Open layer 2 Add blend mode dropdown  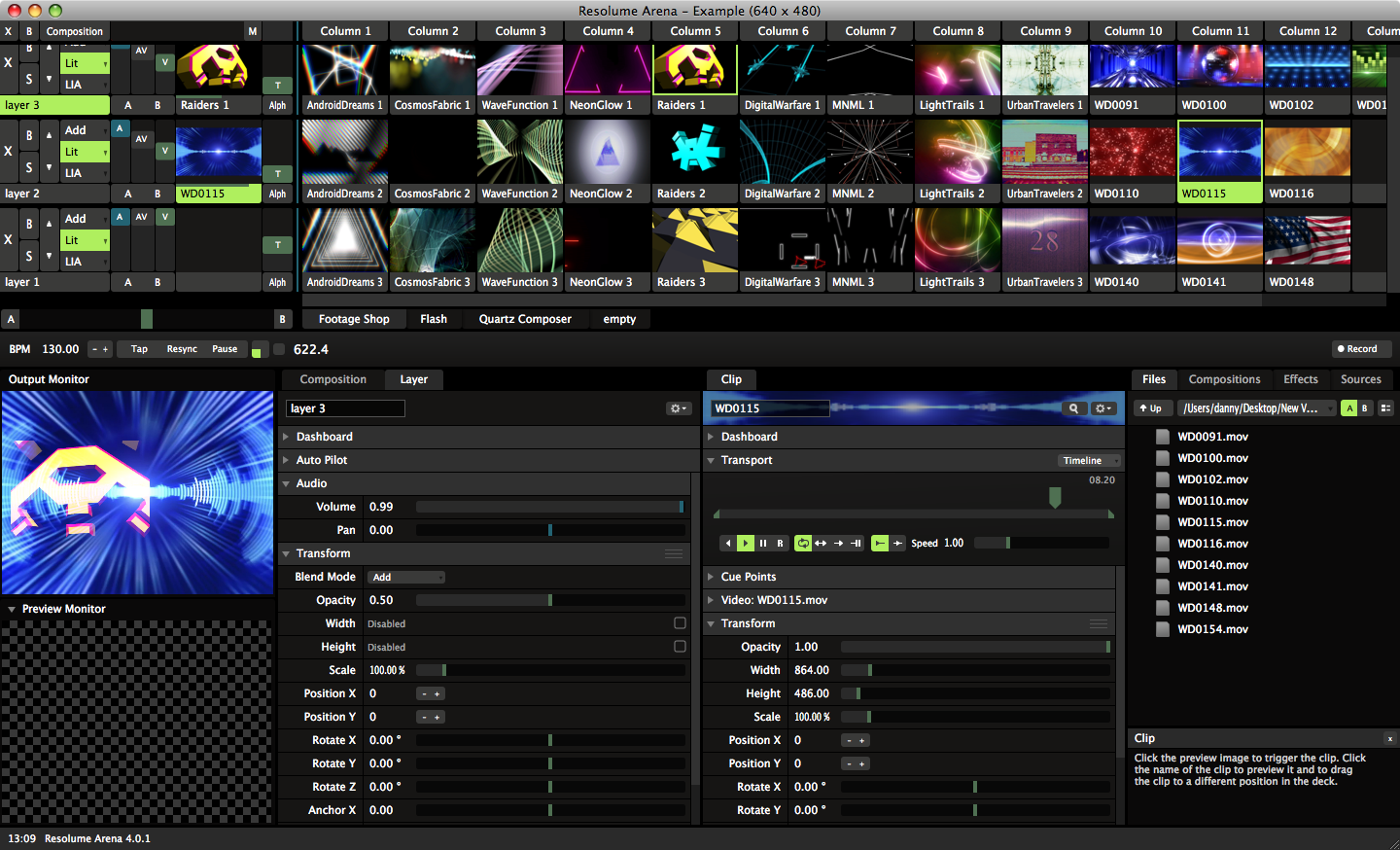(85, 130)
